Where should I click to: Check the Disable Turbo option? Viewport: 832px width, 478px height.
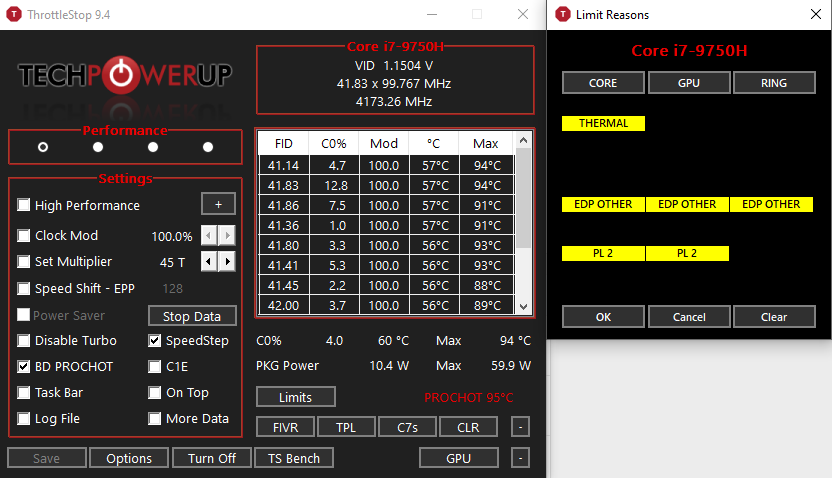pyautogui.click(x=23, y=340)
